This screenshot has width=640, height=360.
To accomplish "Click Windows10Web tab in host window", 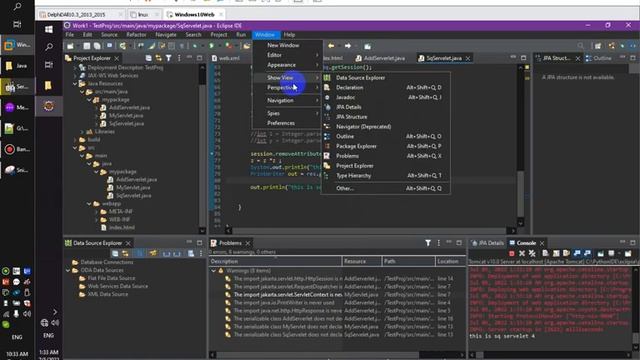I will [x=194, y=14].
